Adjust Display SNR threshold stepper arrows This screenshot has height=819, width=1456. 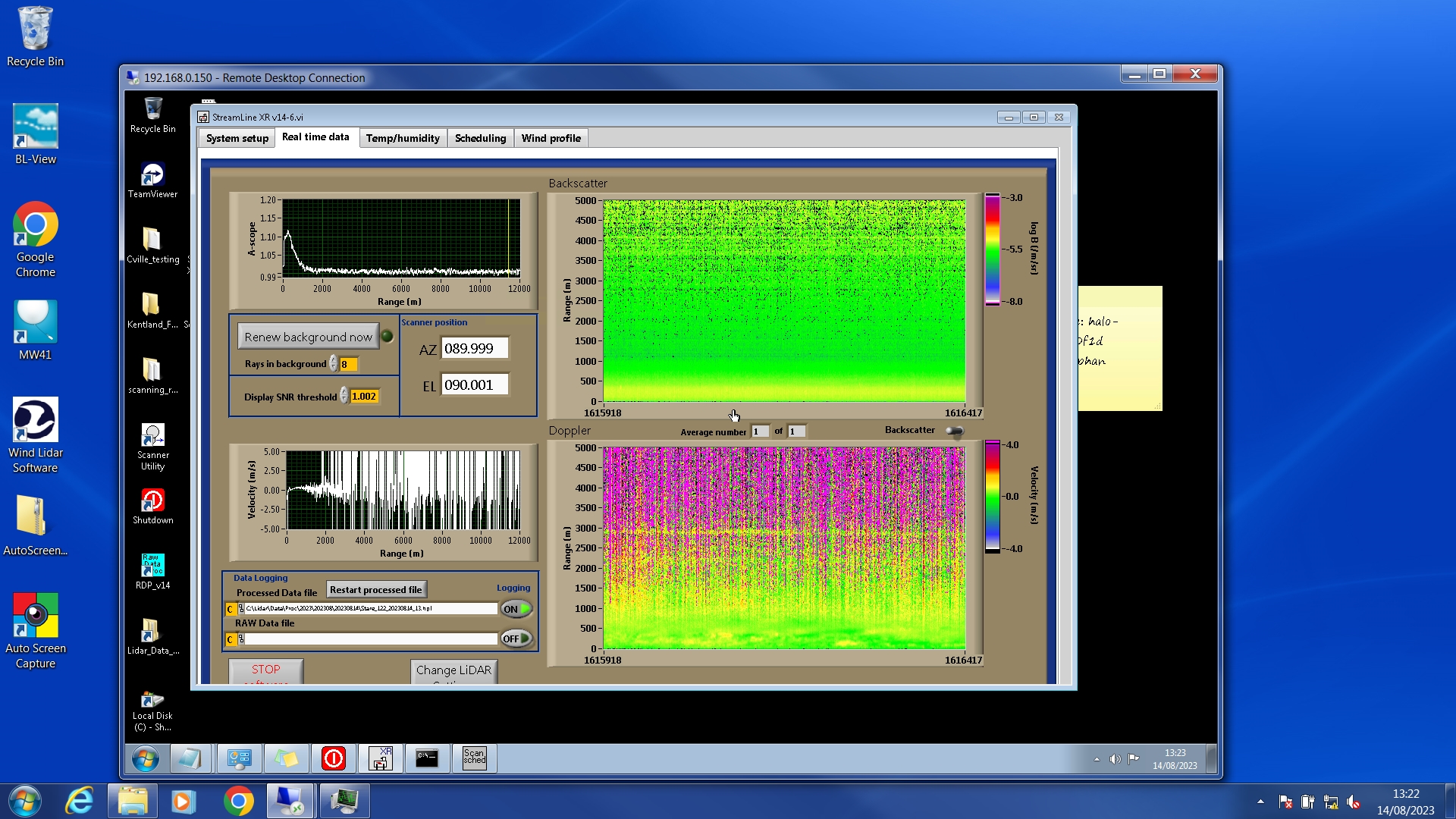(344, 396)
